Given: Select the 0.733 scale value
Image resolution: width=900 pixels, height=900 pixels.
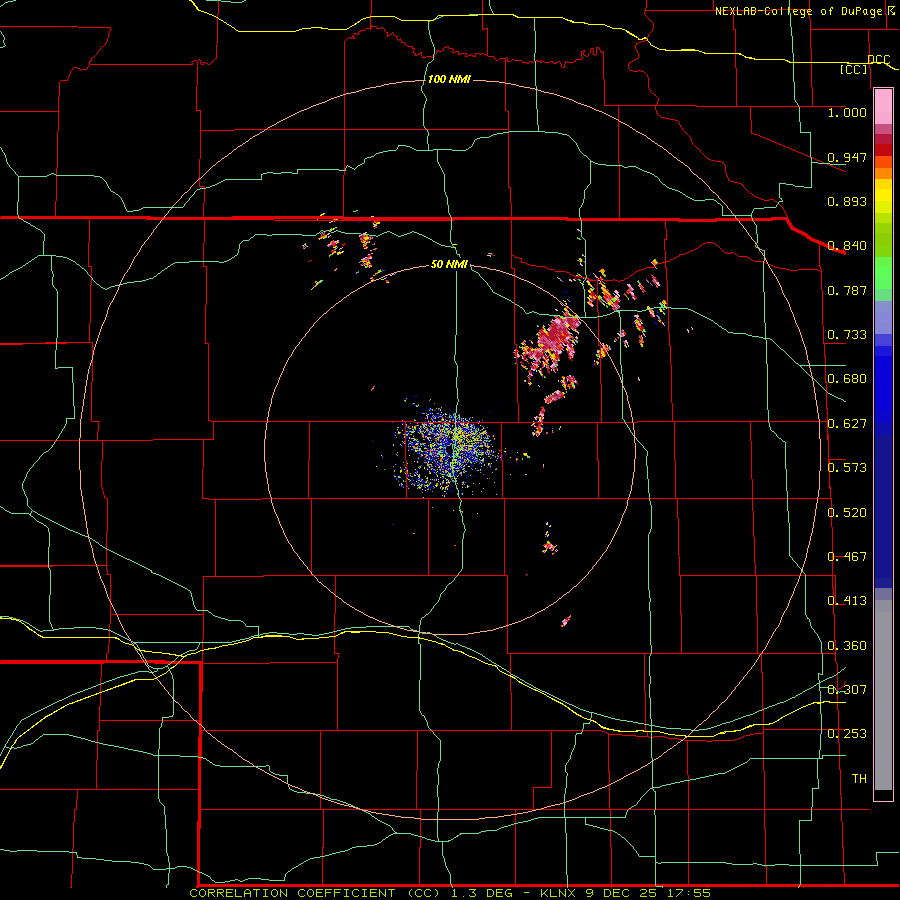Looking at the screenshot, I should [847, 335].
